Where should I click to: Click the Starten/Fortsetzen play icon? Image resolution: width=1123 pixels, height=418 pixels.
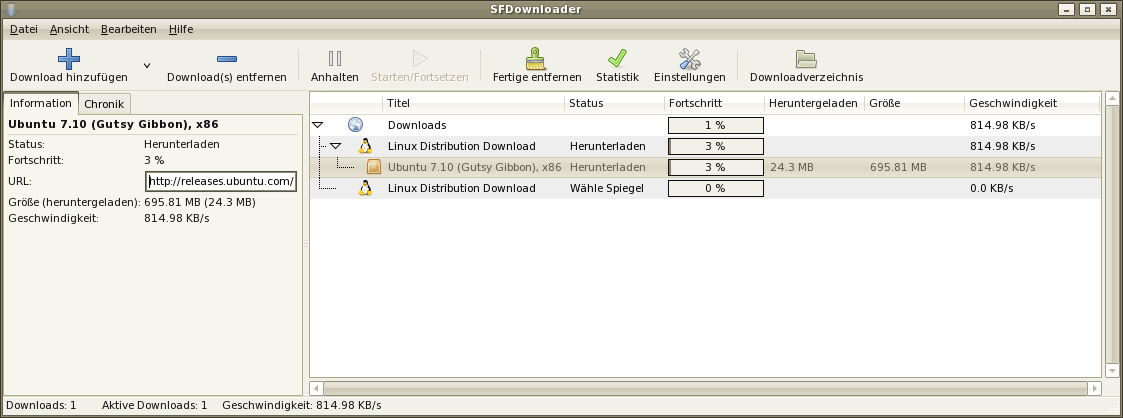click(420, 59)
